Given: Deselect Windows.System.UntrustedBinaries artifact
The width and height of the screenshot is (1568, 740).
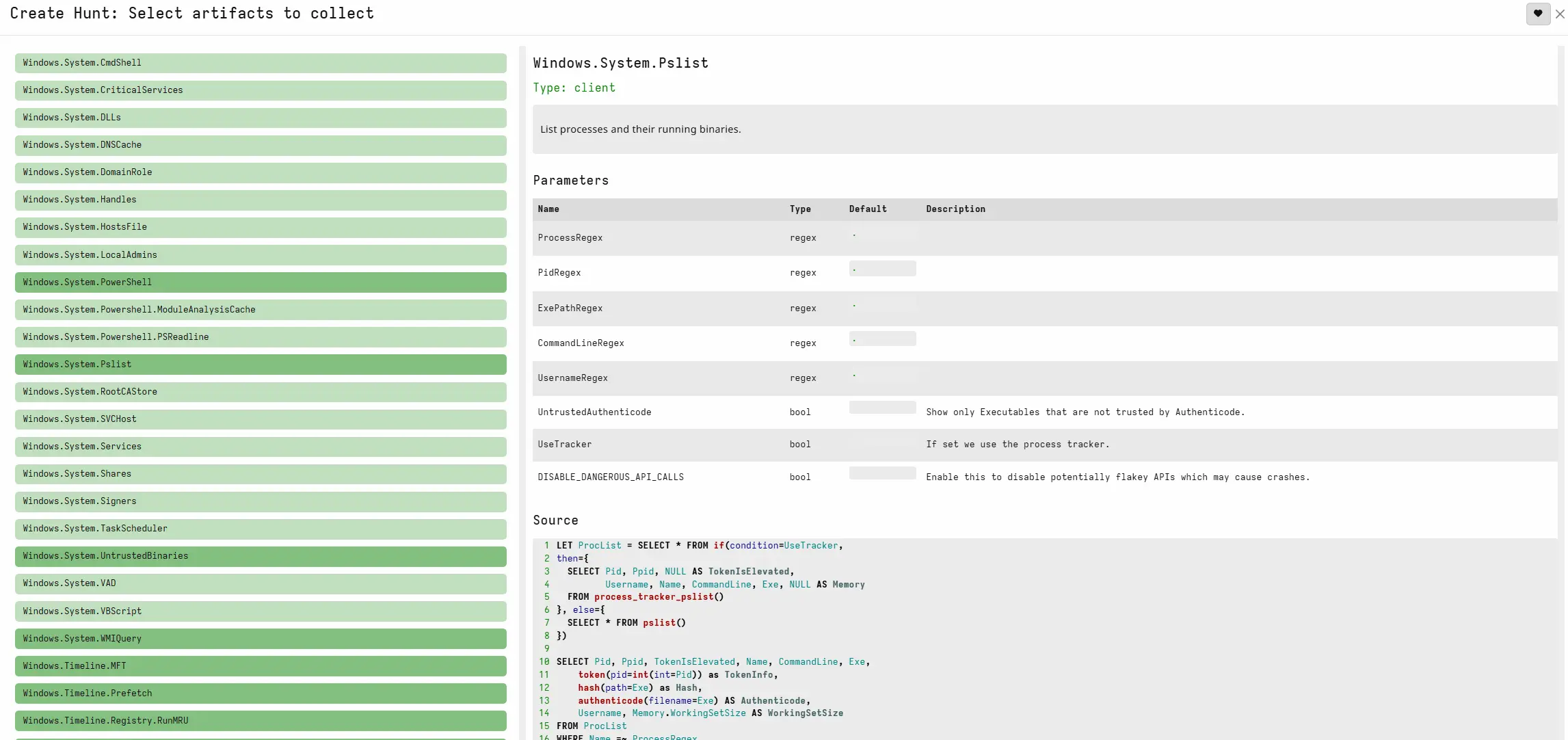Looking at the screenshot, I should (x=261, y=556).
